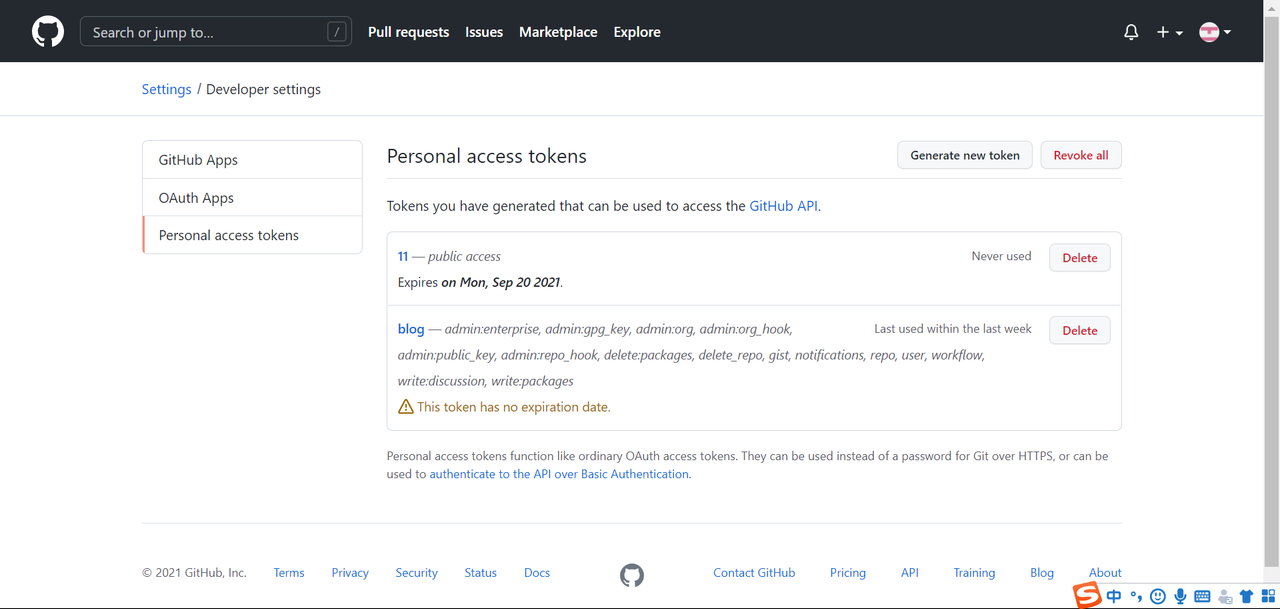Image resolution: width=1280 pixels, height=609 pixels.
Task: Select OAuth Apps in sidebar
Action: [x=252, y=198]
